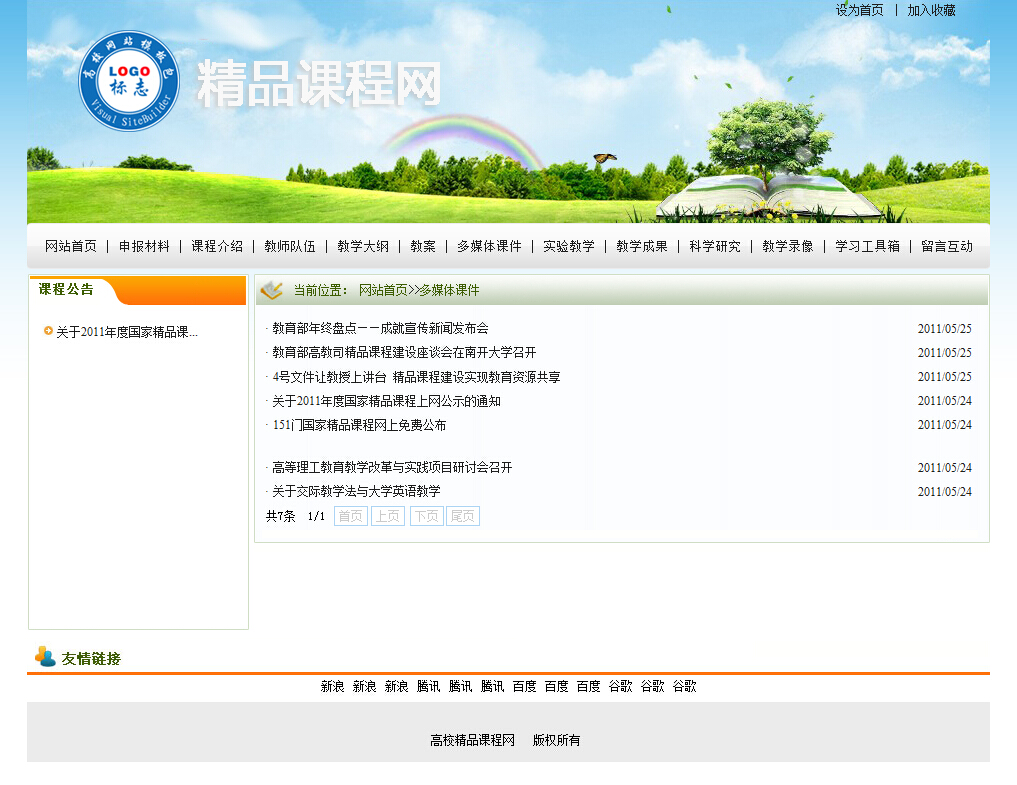Open the sidebar notice 关于2011年度国家精品课...
The height and width of the screenshot is (785, 1017).
pyautogui.click(x=127, y=332)
